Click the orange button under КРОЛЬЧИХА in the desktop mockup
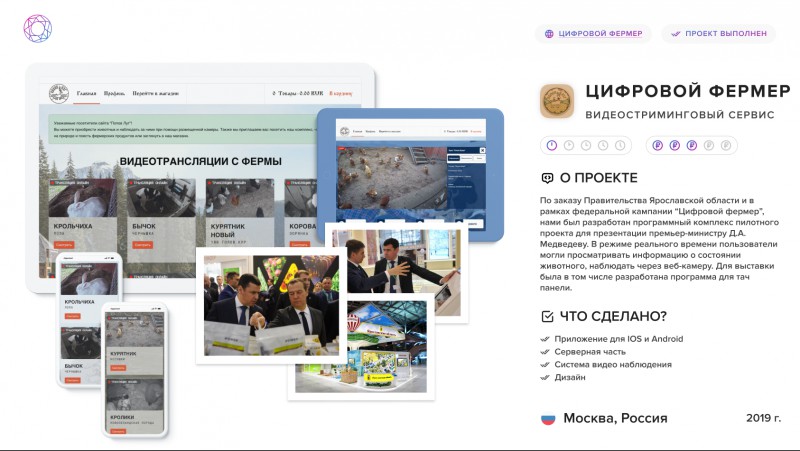 [63, 245]
